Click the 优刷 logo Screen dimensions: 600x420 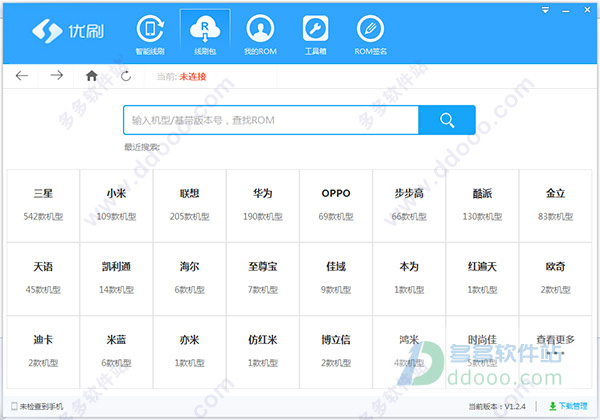[x=68, y=31]
